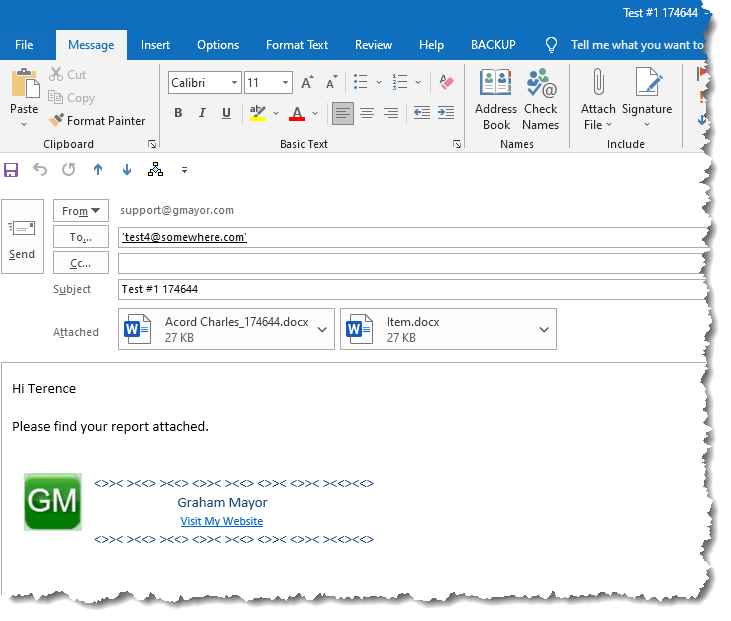Toggle bold formatting
Screen dimensions: 731x621
pyautogui.click(x=178, y=113)
